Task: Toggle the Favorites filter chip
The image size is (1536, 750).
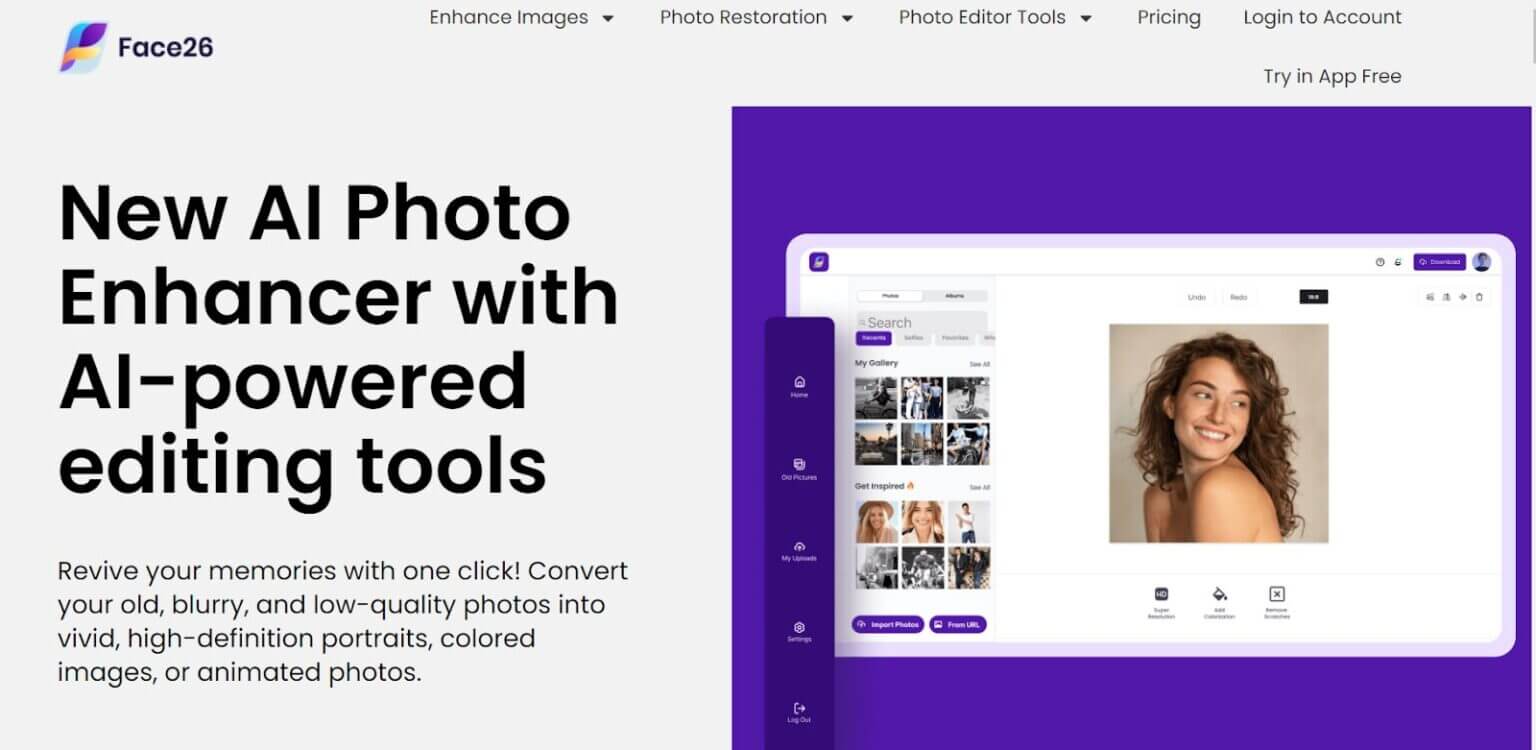Action: 955,338
